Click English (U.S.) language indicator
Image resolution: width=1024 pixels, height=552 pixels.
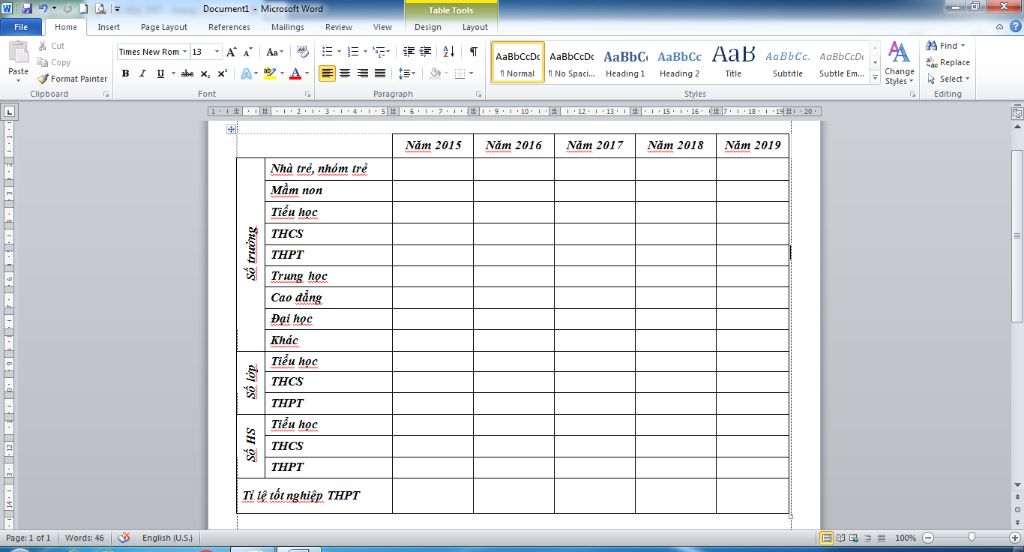(x=167, y=538)
